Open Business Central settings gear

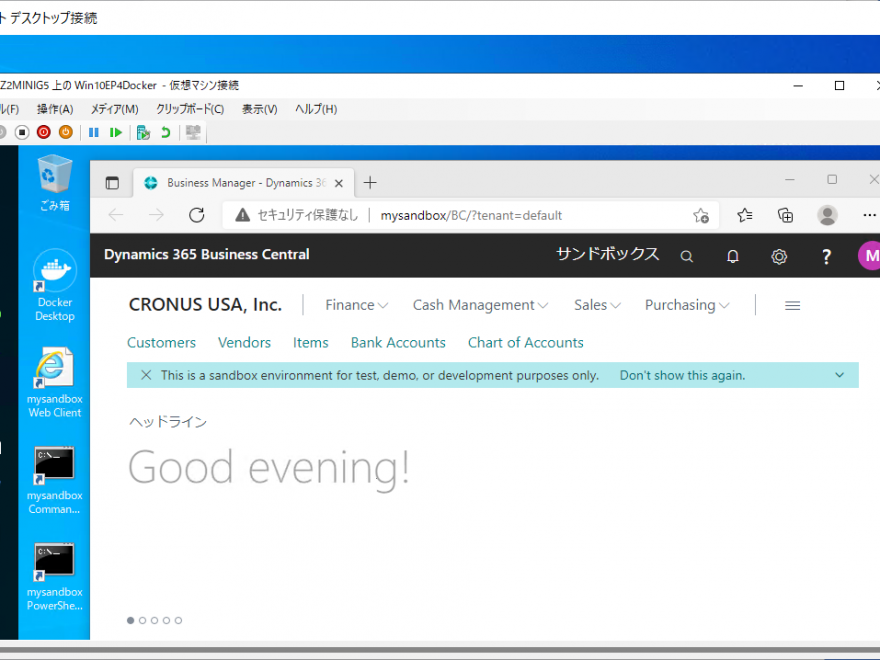[x=779, y=256]
